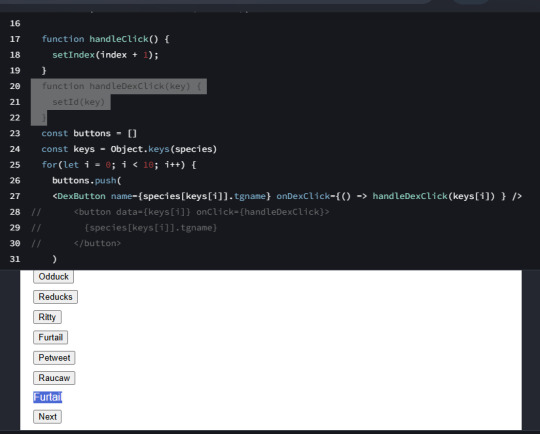Click line number 27 in gutter
Screen dimensions: 540x434
[x=15, y=196]
